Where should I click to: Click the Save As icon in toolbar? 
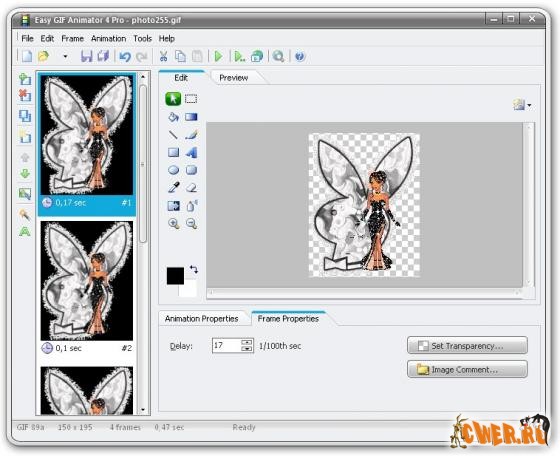[x=104, y=56]
